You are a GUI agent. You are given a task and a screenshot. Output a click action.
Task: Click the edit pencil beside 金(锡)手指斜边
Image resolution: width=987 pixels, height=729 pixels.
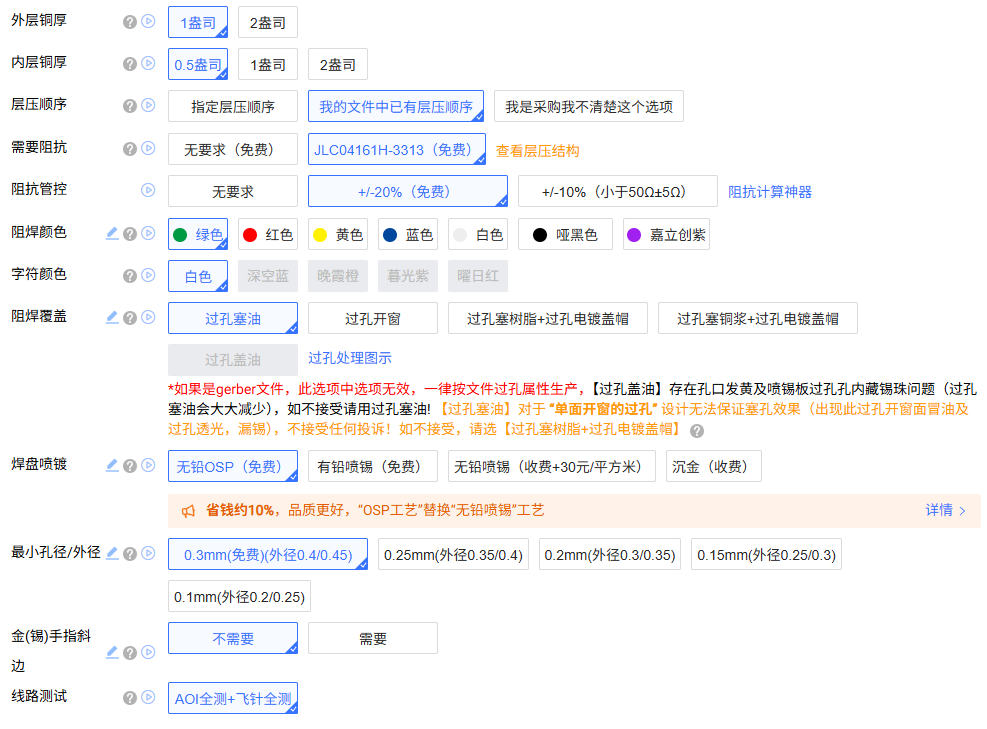pyautogui.click(x=112, y=652)
